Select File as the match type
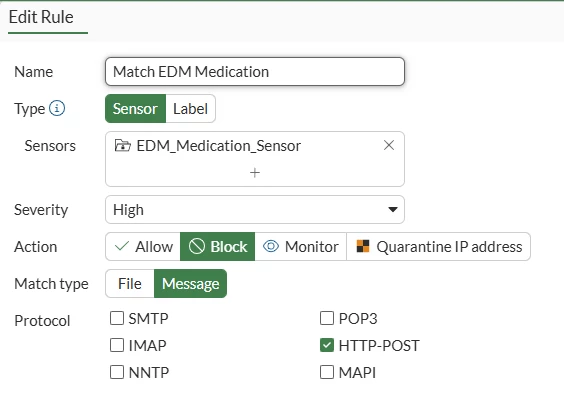 (130, 284)
